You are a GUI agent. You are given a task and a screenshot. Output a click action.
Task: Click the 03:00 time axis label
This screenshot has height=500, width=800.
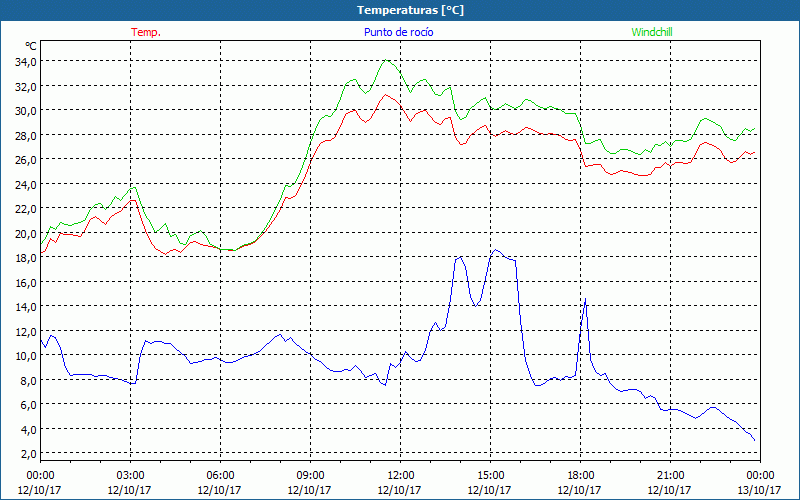tap(130, 476)
